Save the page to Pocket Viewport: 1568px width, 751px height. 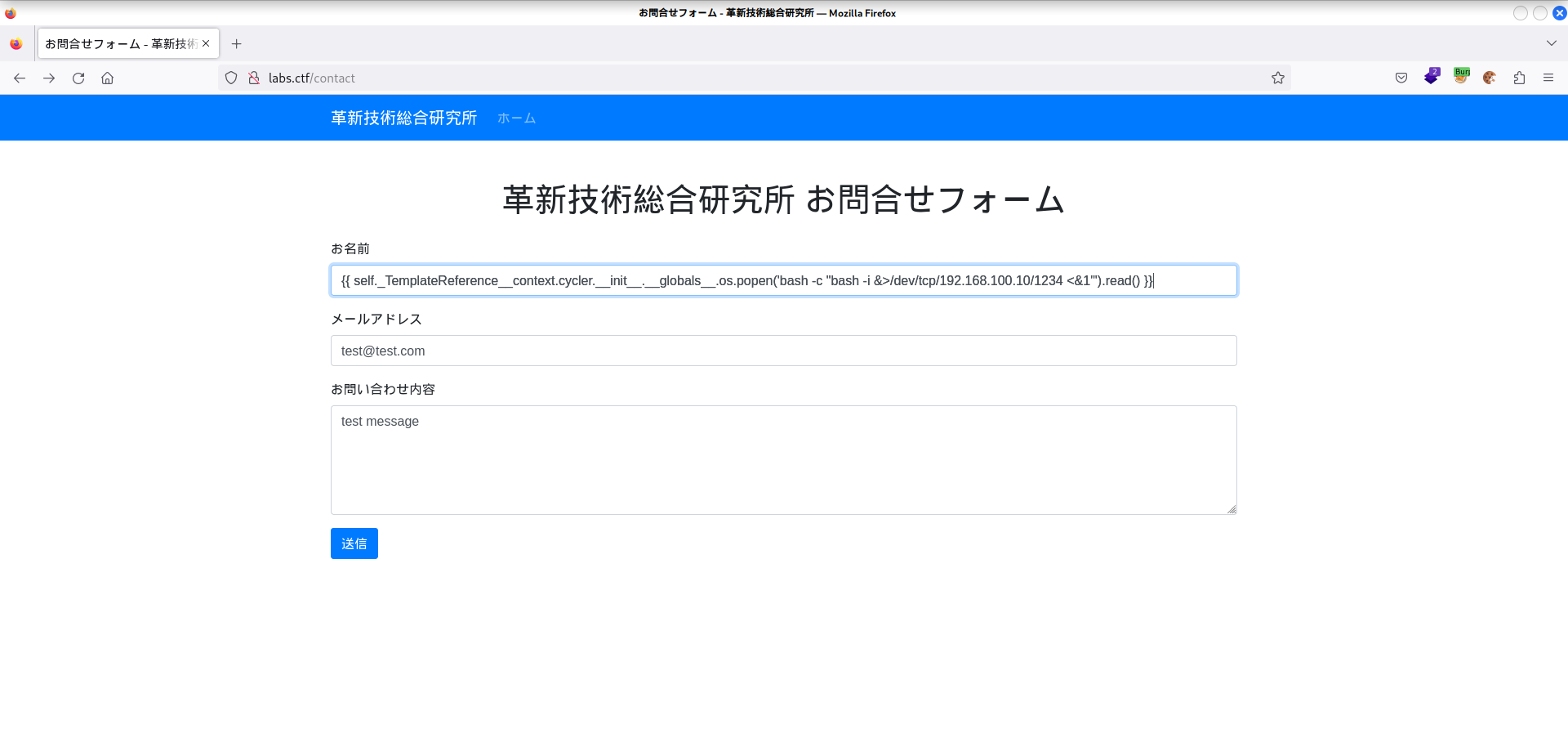[x=1401, y=77]
